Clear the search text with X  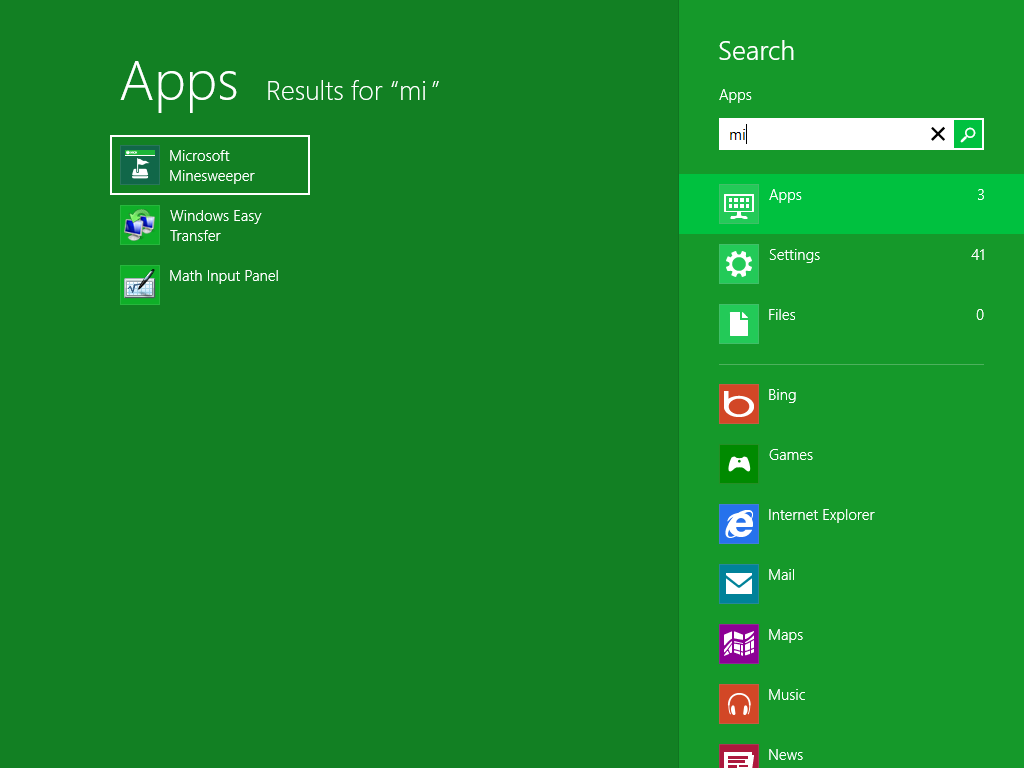[x=938, y=134]
